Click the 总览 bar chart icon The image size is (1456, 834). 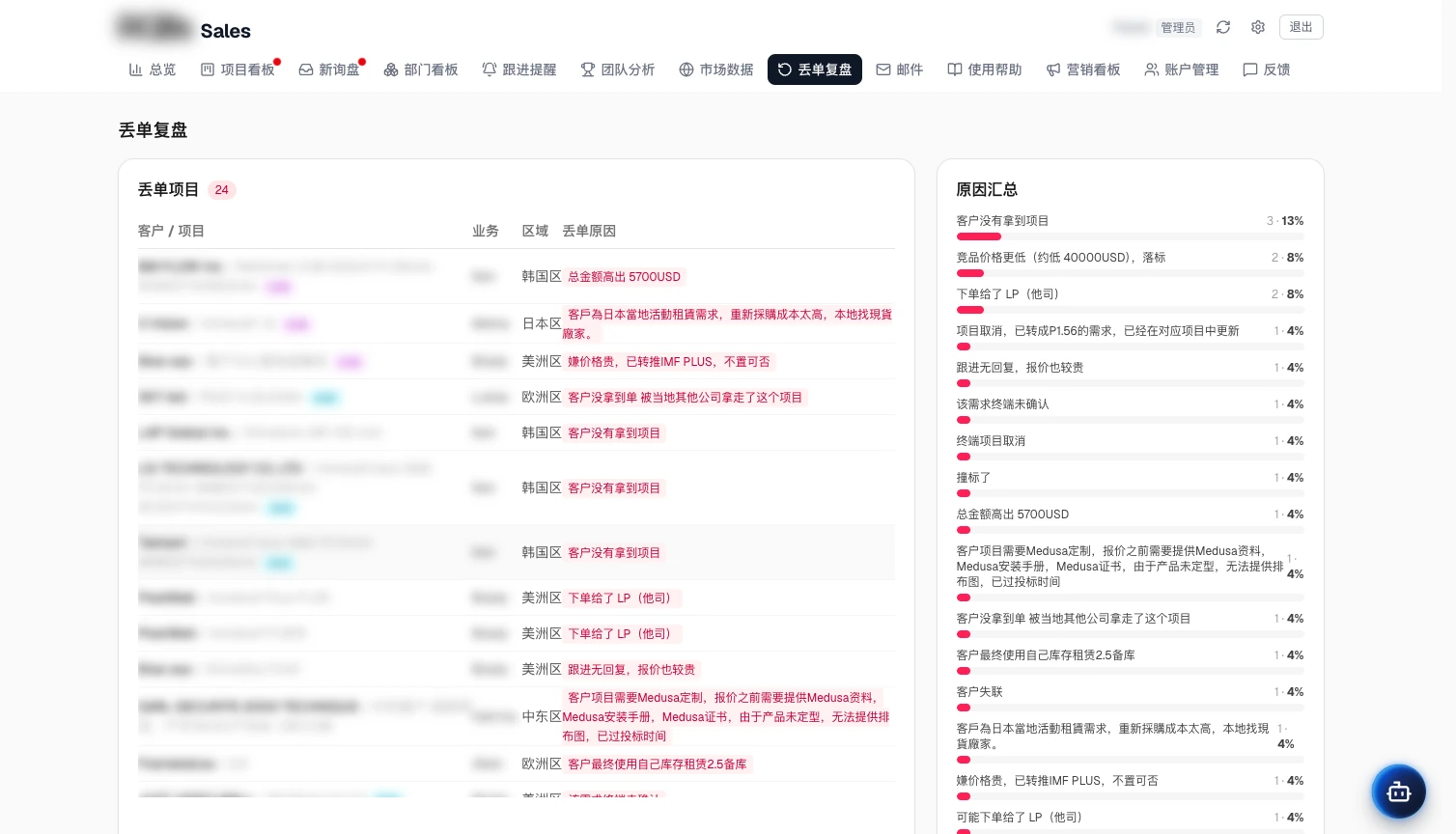pos(136,69)
